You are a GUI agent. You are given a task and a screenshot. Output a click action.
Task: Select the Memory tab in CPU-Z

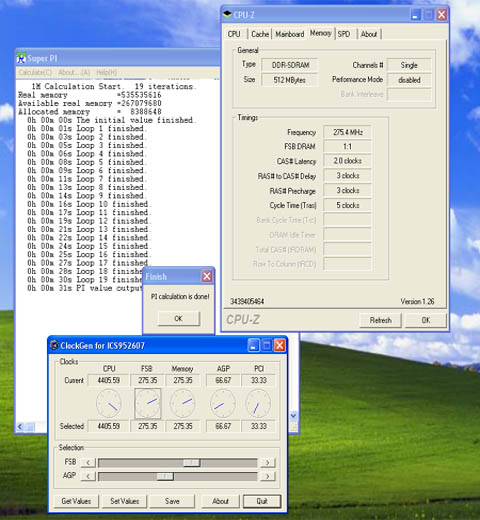coord(320,33)
